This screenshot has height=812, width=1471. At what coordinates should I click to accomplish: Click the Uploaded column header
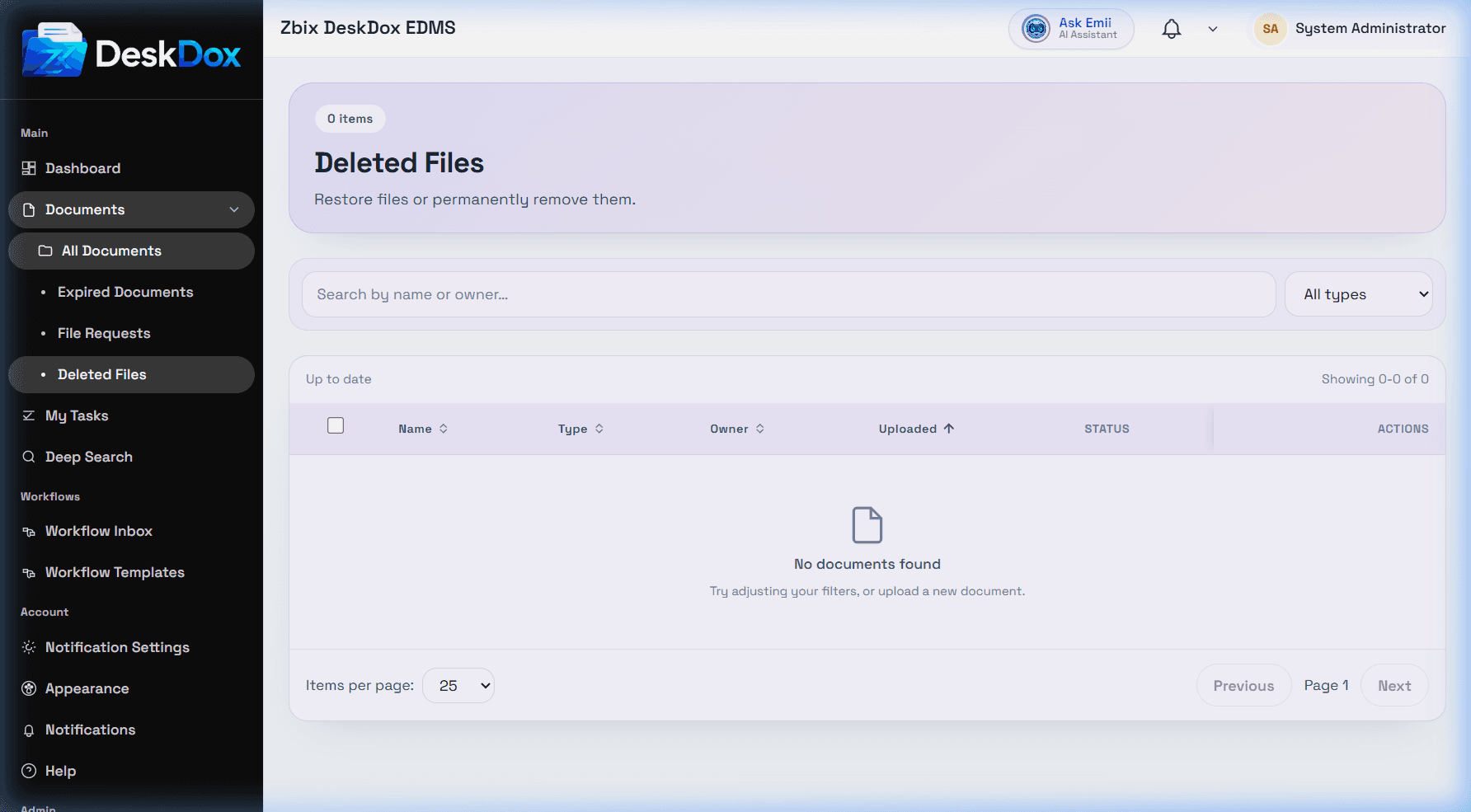click(x=916, y=429)
